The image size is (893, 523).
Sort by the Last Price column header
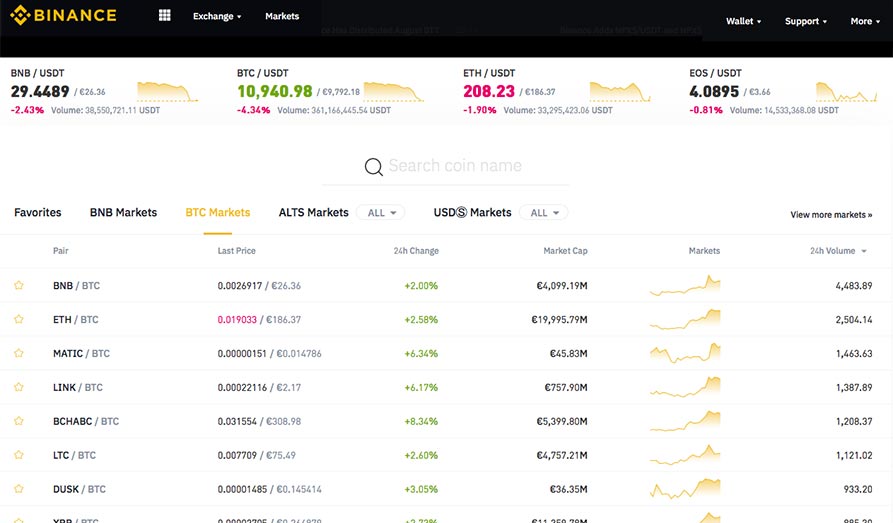tap(236, 251)
